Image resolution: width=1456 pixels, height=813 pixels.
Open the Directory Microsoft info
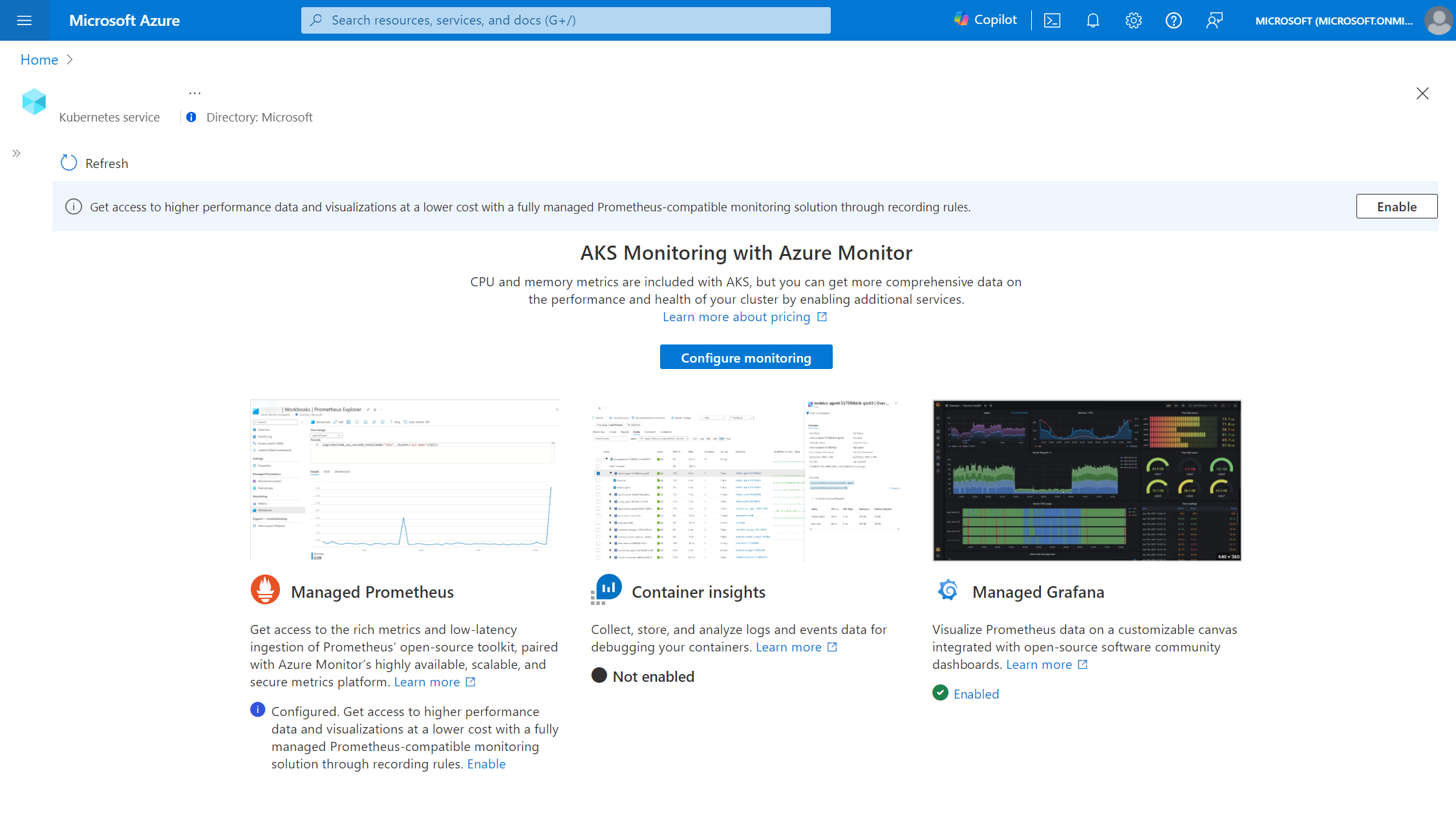click(x=192, y=117)
